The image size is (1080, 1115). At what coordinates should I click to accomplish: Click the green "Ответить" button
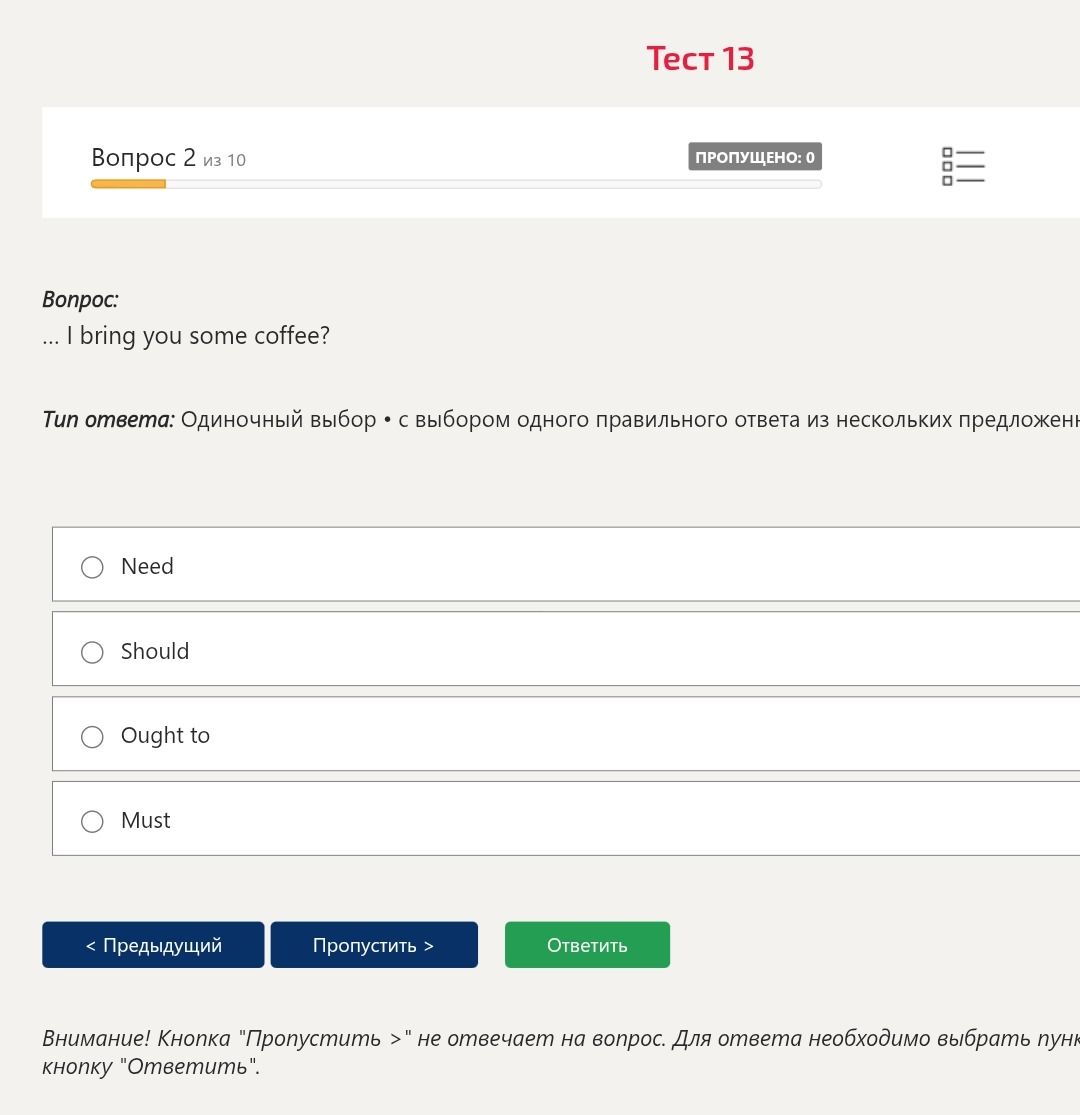tap(587, 945)
